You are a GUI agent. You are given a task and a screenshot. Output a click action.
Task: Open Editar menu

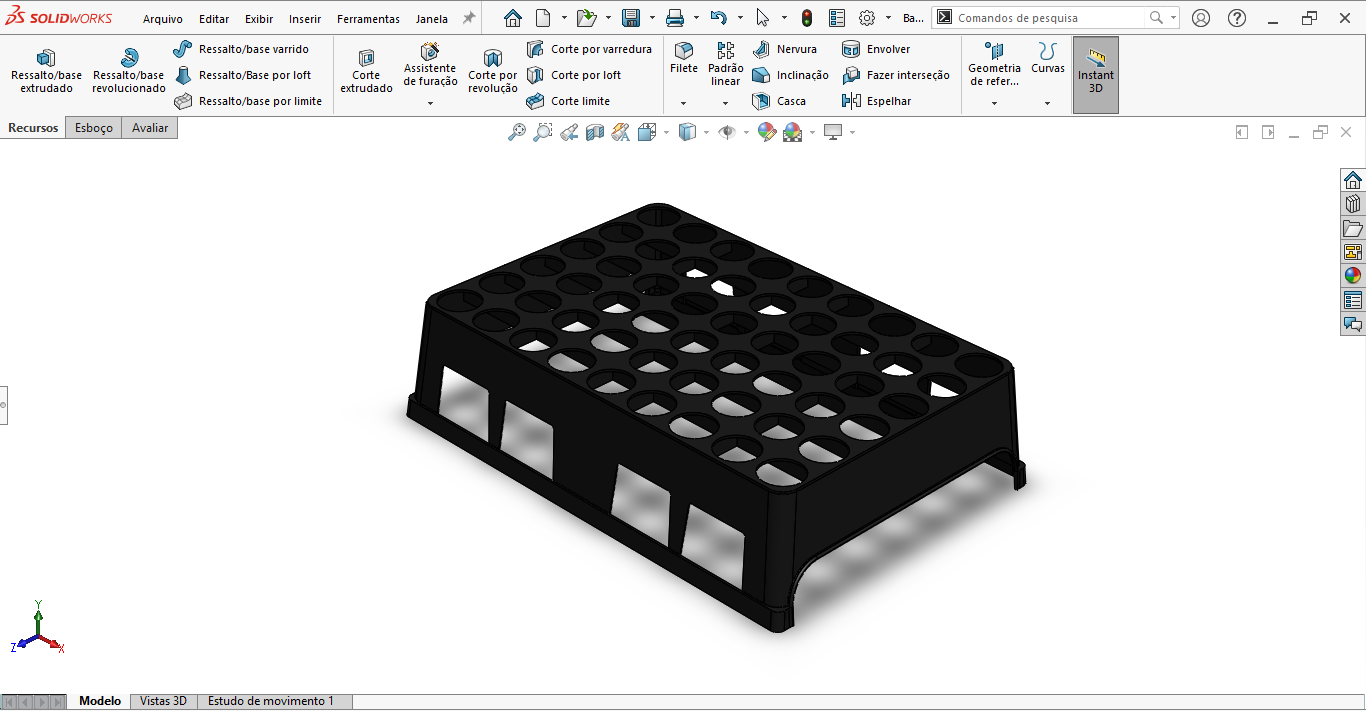tap(214, 19)
